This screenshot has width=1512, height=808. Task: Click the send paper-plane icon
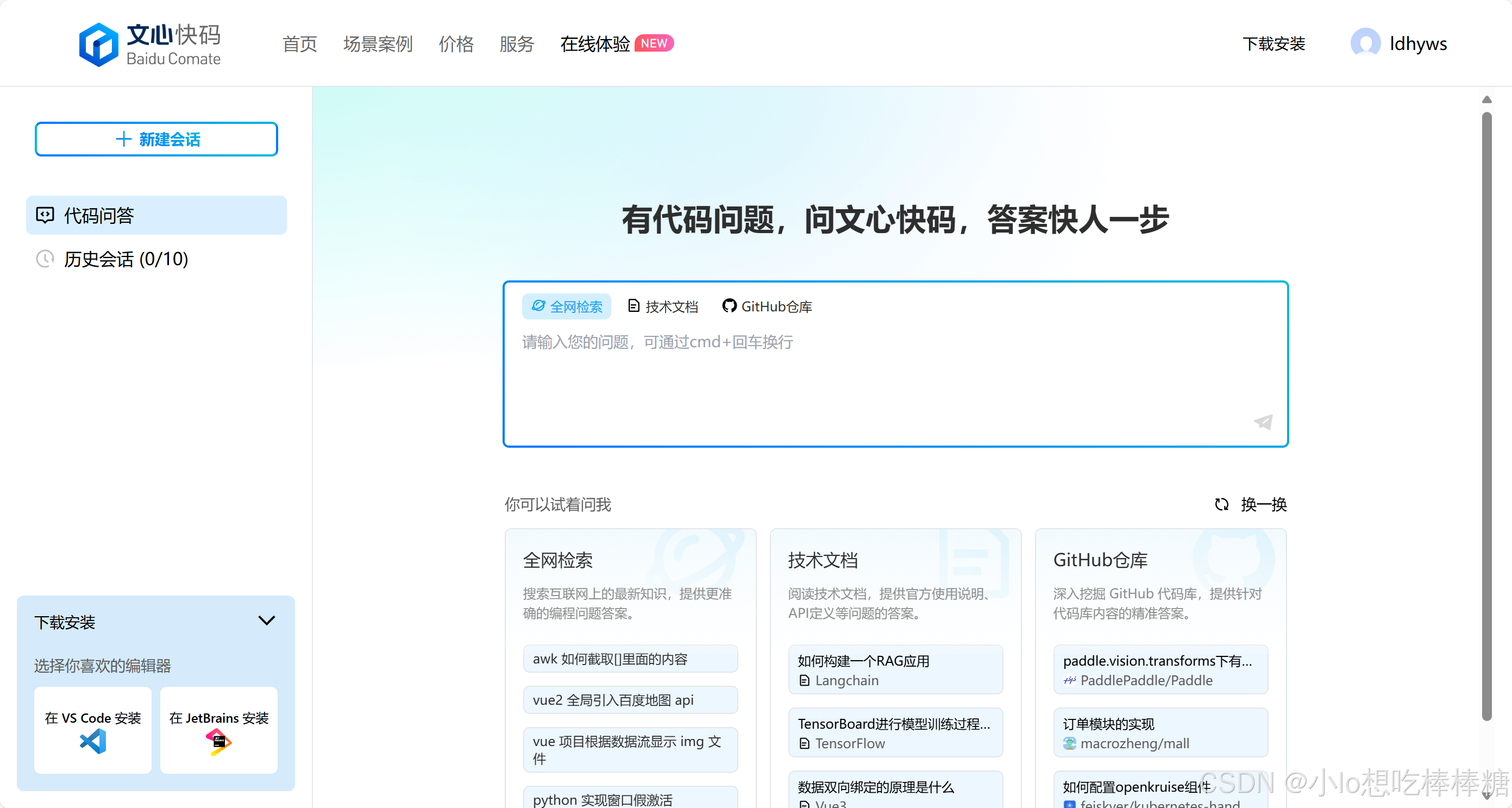tap(1263, 422)
